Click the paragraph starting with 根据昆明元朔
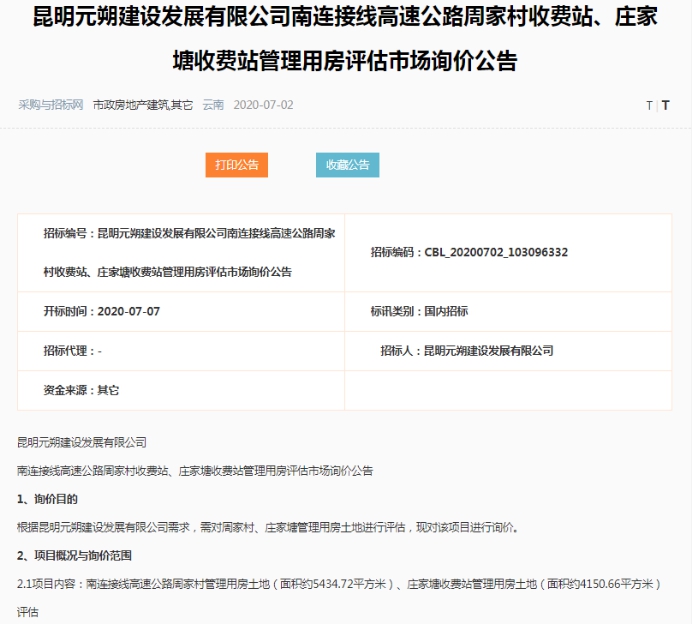693x624 pixels. (268, 526)
